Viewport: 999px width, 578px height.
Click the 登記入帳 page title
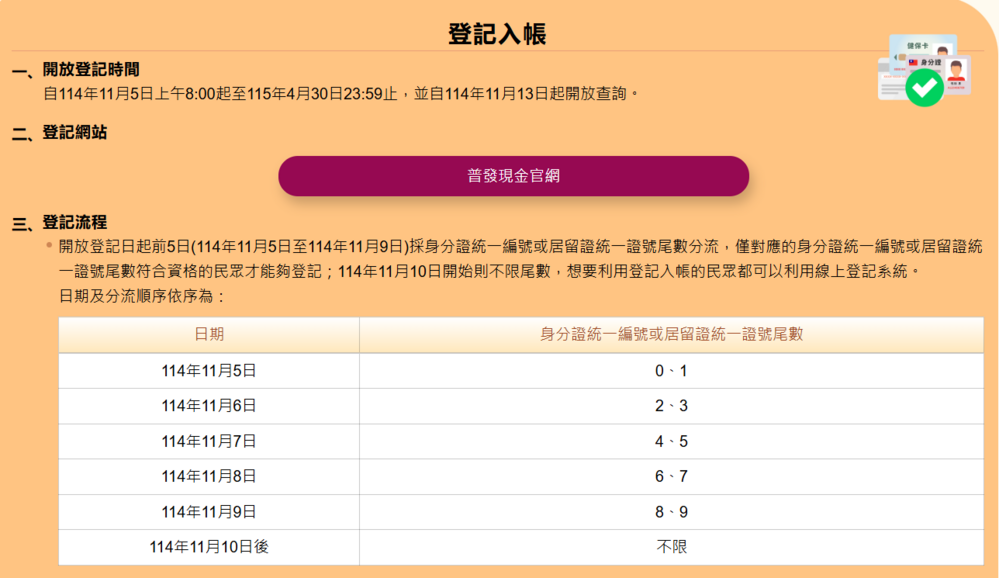(x=497, y=33)
